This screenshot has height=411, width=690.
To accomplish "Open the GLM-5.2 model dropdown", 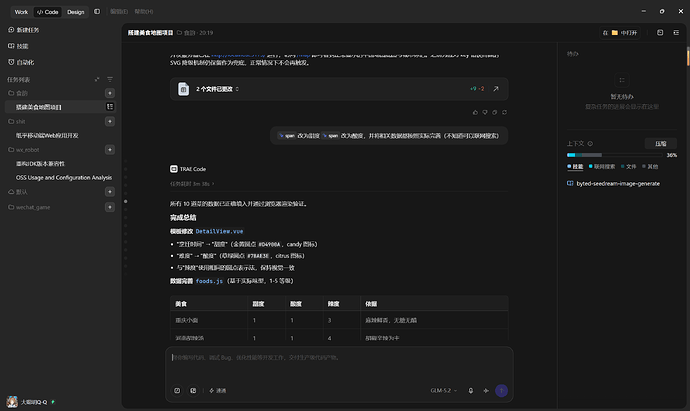I will coord(444,391).
